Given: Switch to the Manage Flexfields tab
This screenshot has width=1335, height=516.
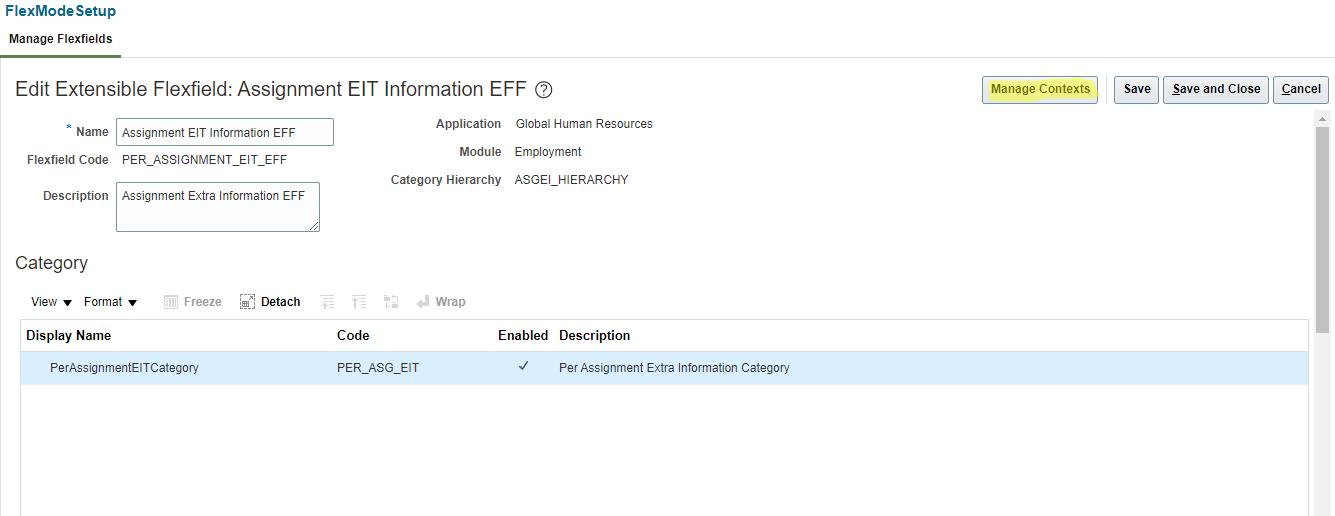Looking at the screenshot, I should (61, 39).
